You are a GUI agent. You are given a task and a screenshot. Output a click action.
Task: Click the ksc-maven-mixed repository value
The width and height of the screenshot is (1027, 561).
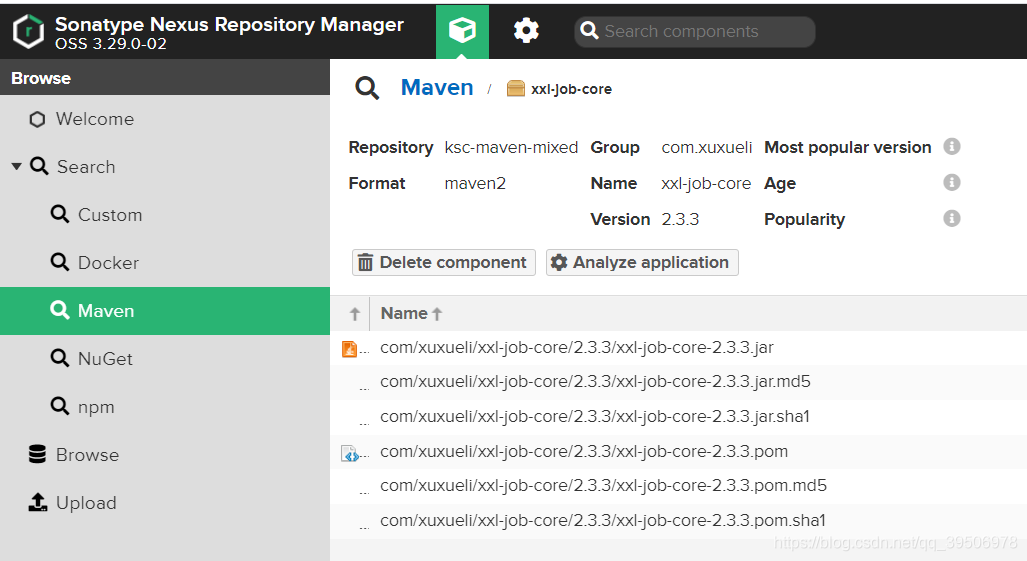coord(511,147)
